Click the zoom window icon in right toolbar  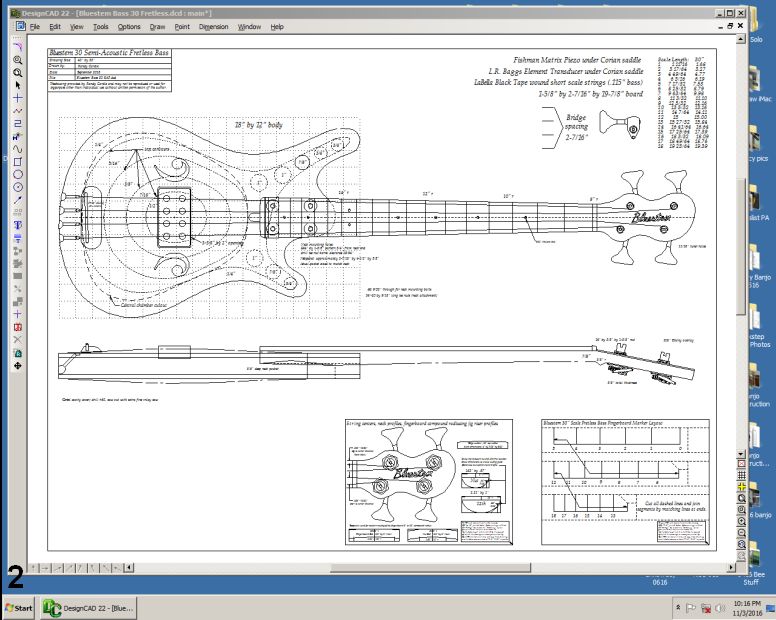[741, 498]
